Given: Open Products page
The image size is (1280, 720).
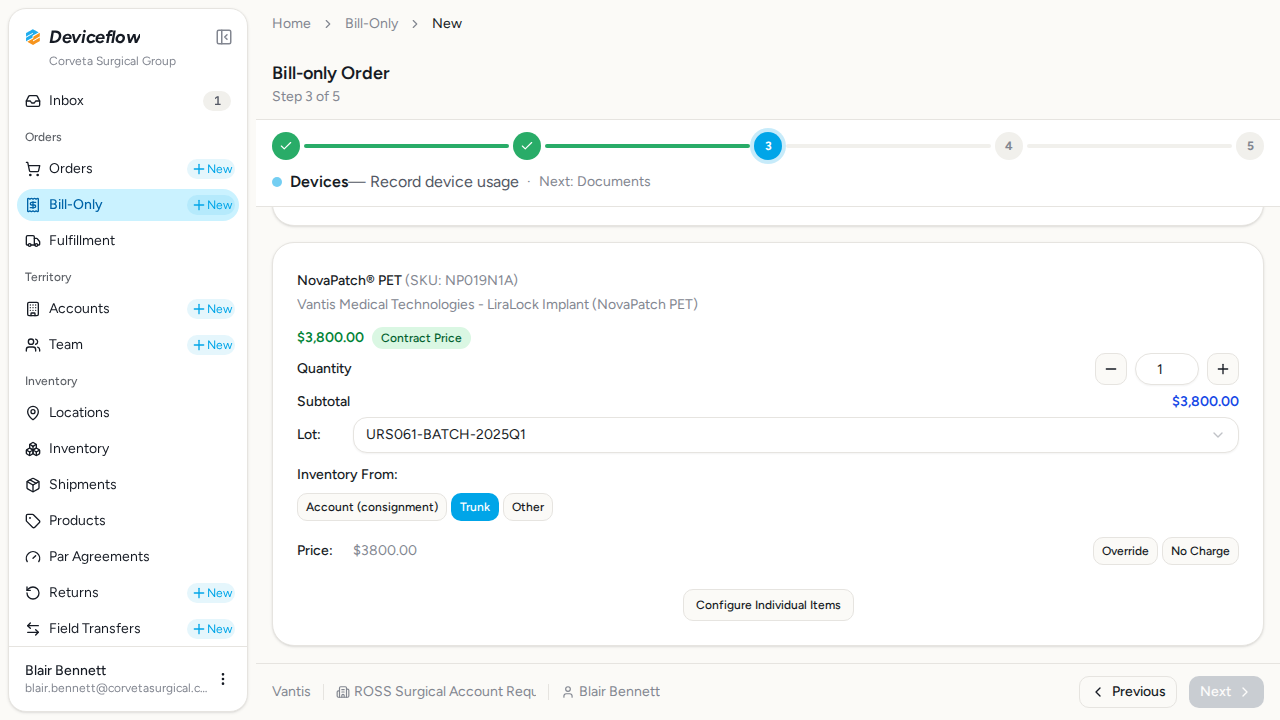Looking at the screenshot, I should 128,521.
